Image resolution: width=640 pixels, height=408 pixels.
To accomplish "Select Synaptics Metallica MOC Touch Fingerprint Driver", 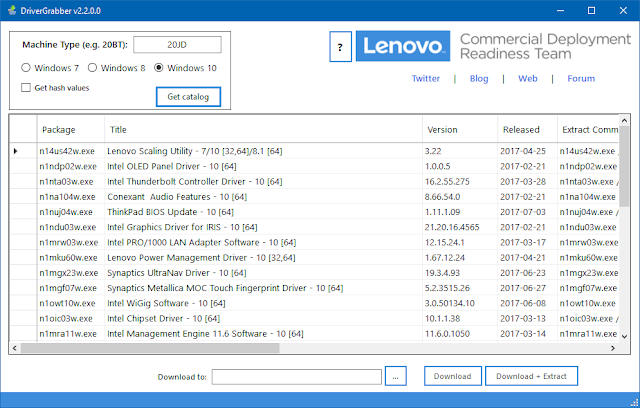I will (263, 288).
